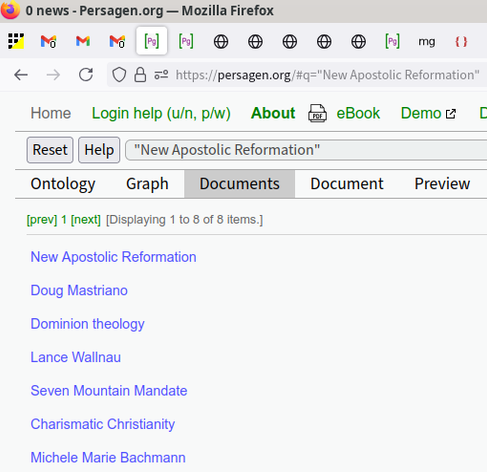Open the eBook link
Screen dimensions: 487x472
pyautogui.click(x=358, y=113)
